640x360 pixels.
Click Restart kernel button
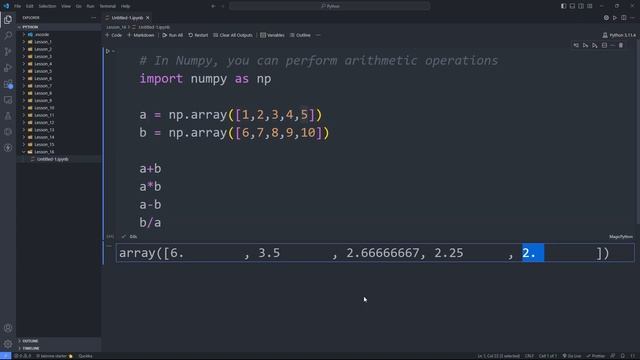click(198, 35)
